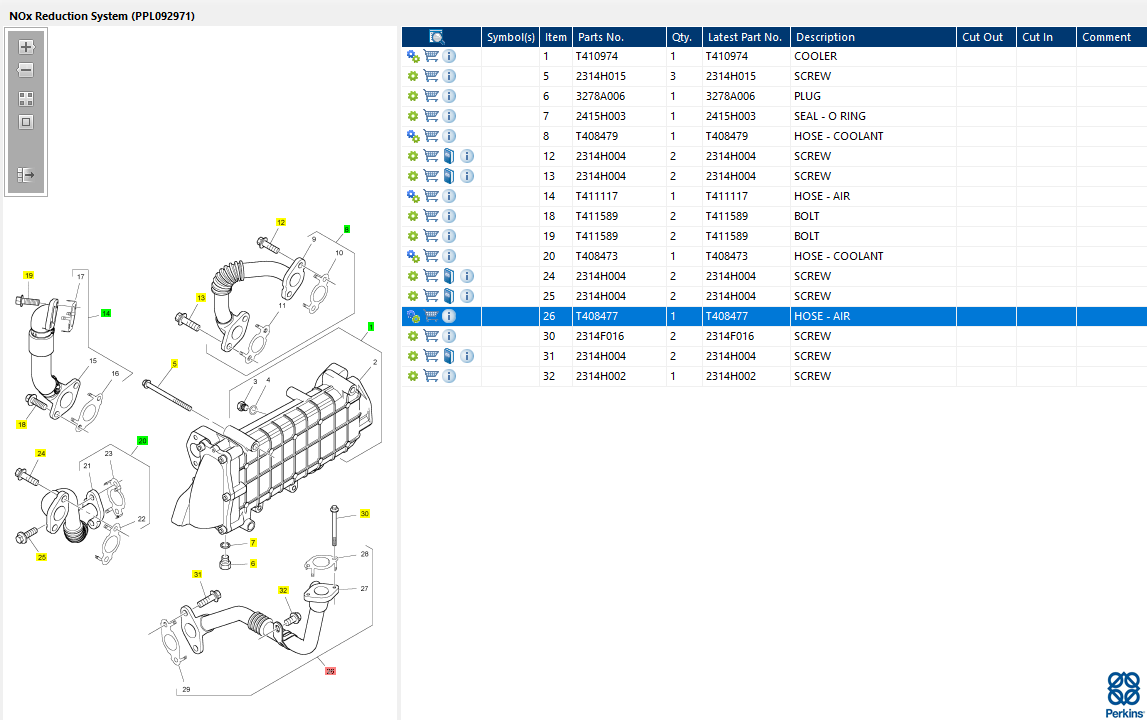Click yellow callout 7 on the diagram
Viewport: 1147px width, 720px height.
[x=253, y=543]
